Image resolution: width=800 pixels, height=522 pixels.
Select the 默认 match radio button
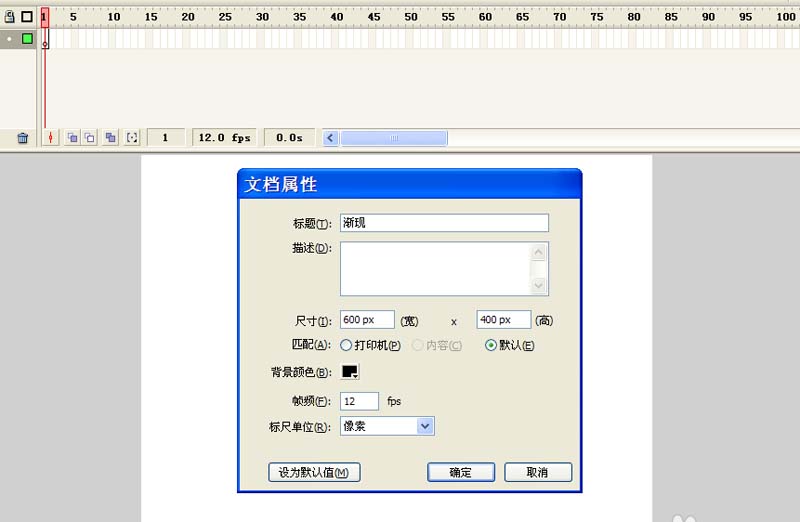click(x=491, y=345)
